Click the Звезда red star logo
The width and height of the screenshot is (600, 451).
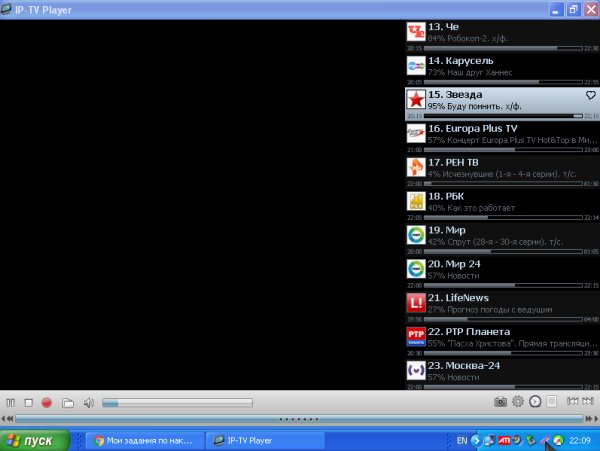416,99
